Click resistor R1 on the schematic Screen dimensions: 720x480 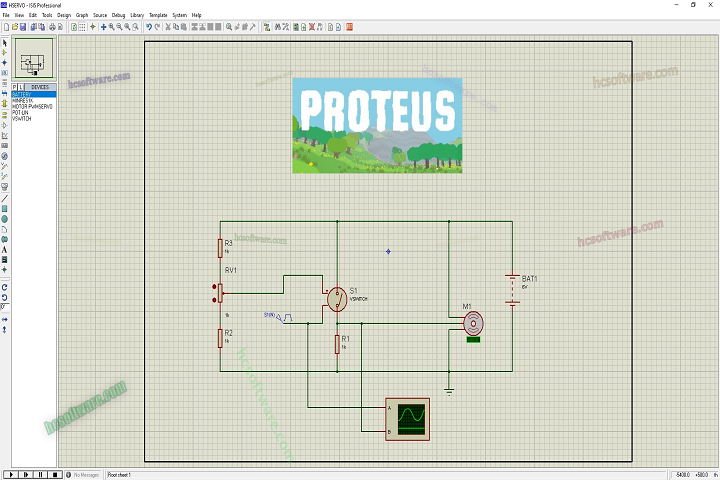(x=337, y=344)
